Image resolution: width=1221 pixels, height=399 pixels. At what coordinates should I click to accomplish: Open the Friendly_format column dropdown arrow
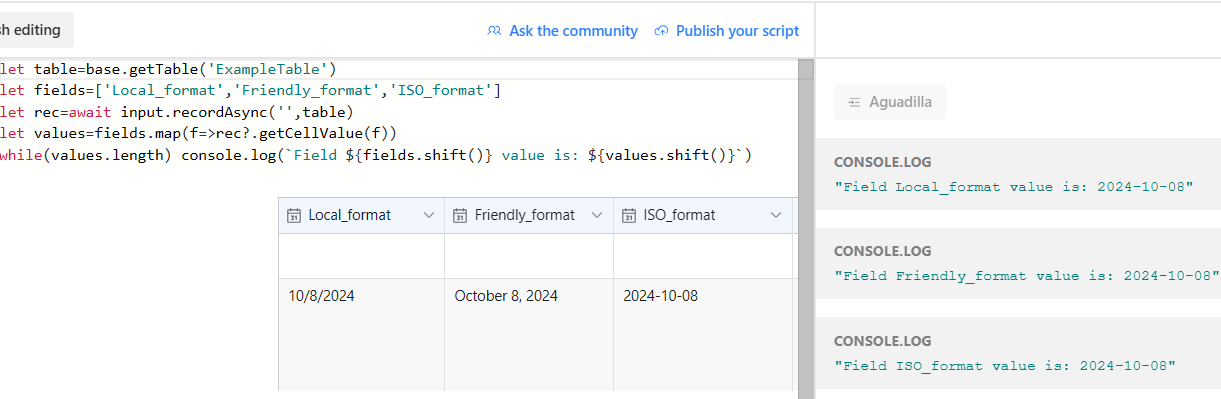(597, 215)
